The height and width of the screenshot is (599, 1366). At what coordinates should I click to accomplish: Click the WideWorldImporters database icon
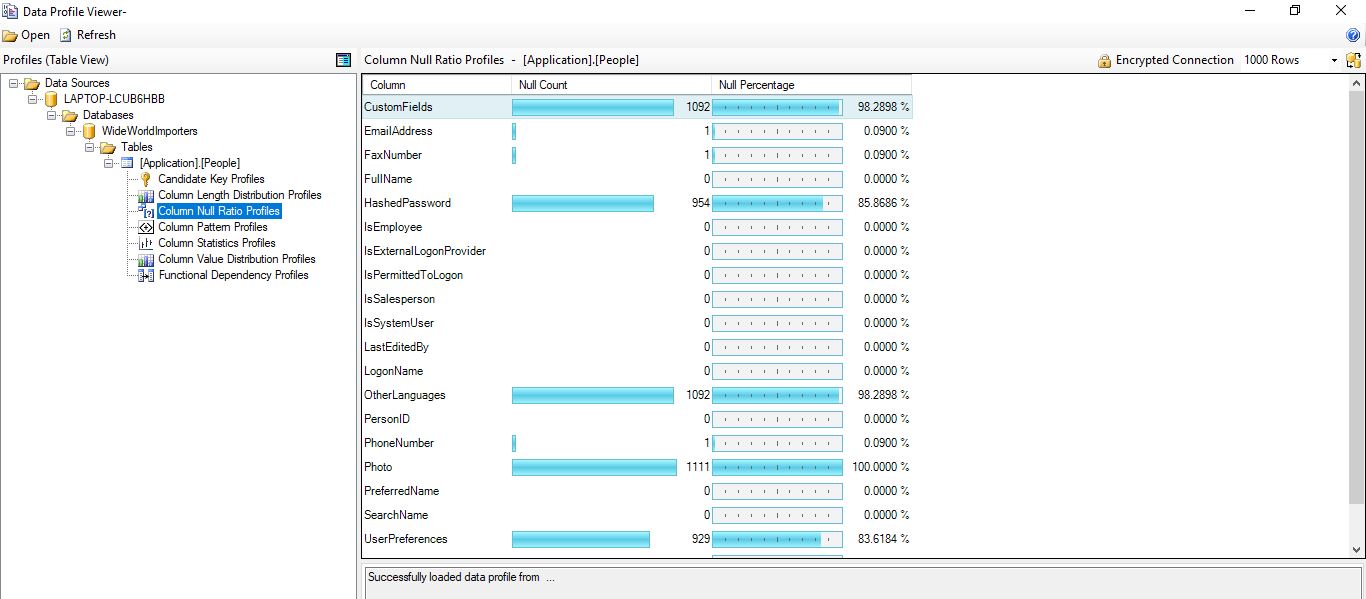(x=89, y=132)
